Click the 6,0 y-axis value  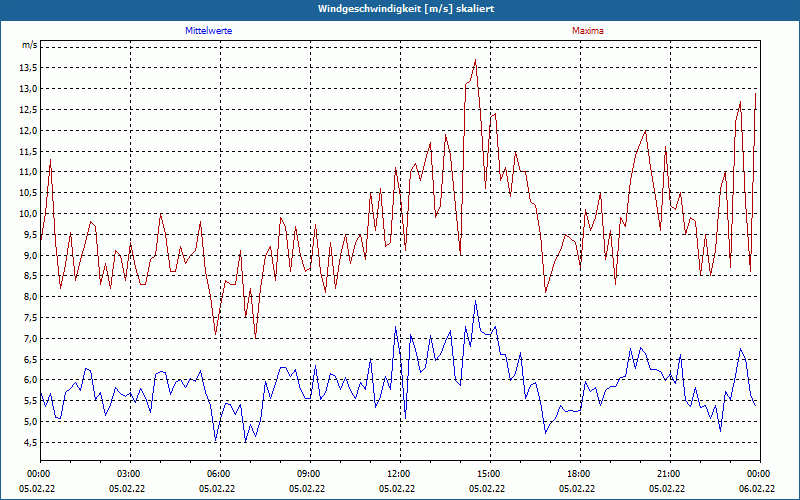coord(31,380)
